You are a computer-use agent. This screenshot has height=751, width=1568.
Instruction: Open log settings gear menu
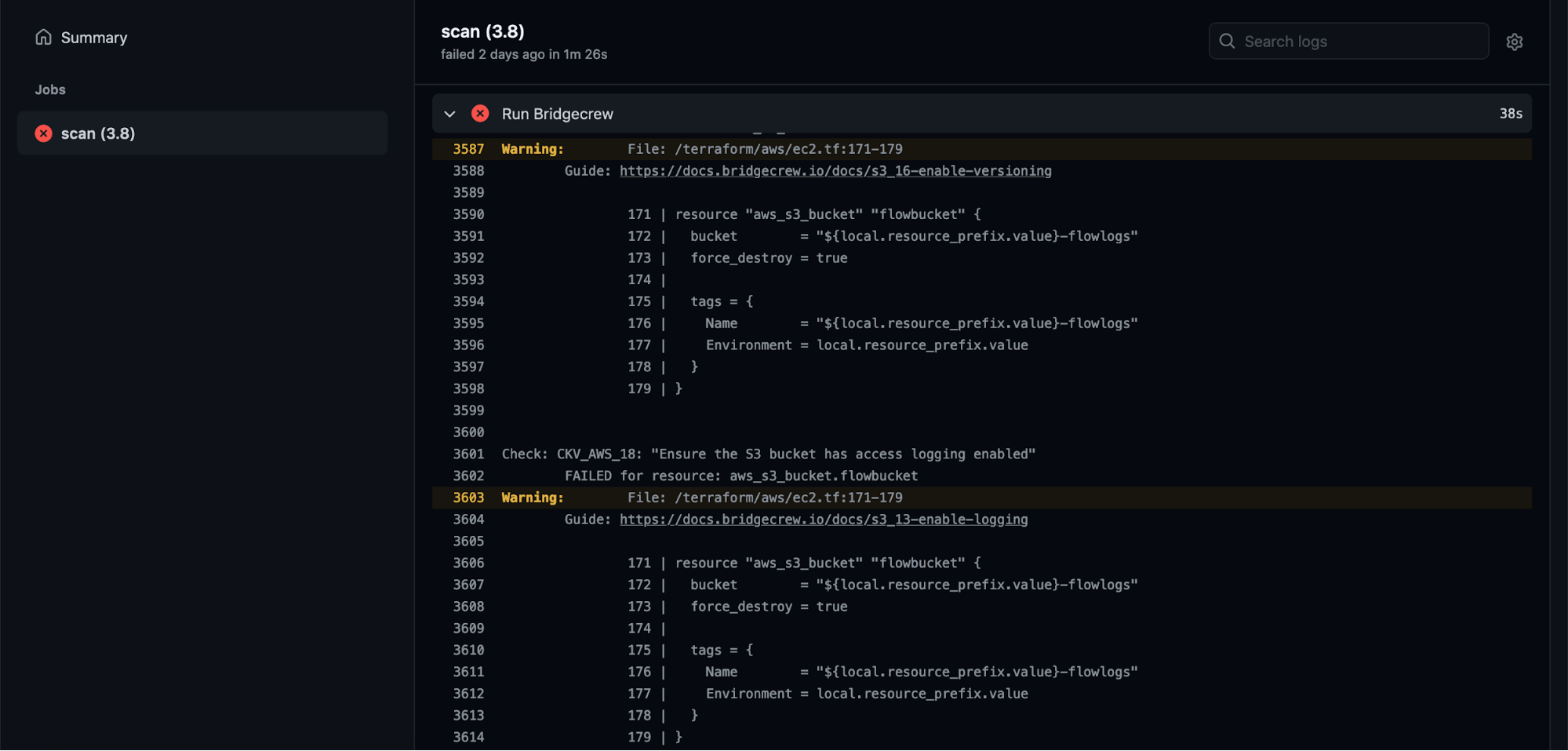tap(1514, 42)
